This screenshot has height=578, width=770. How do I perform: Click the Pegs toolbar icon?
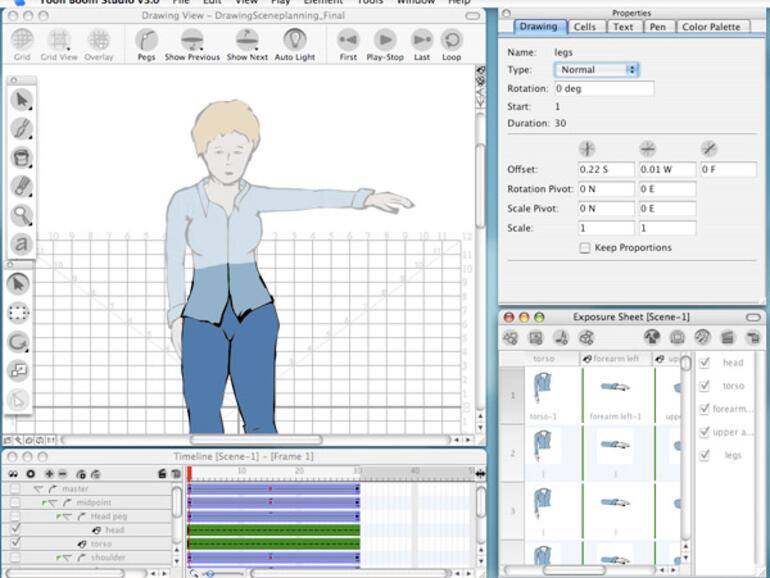[x=147, y=41]
